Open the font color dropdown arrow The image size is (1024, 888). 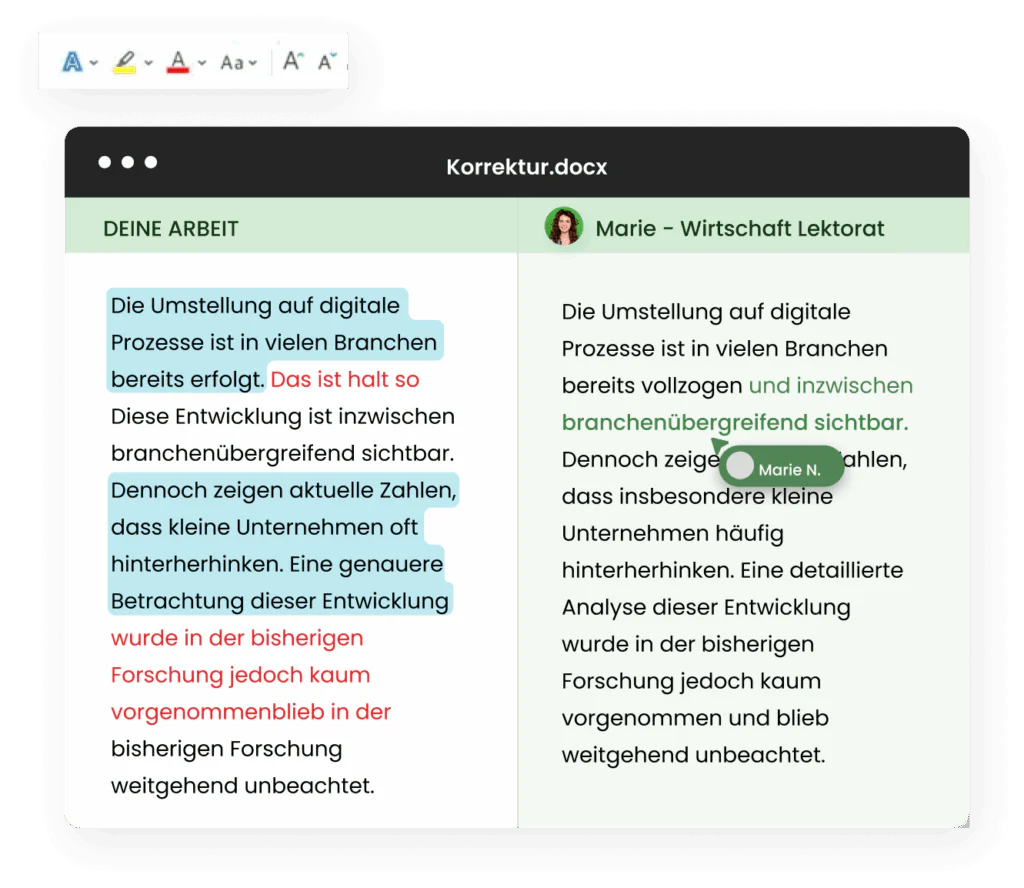[202, 63]
